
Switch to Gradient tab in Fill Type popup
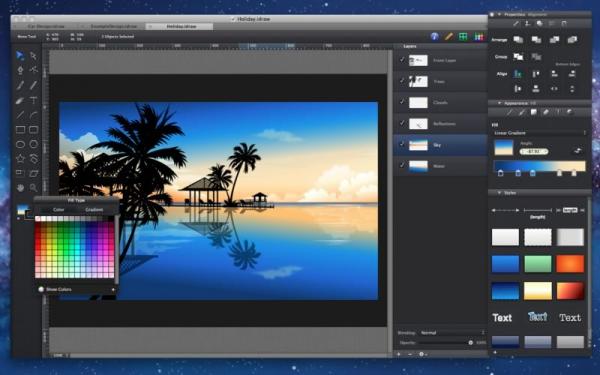(94, 210)
